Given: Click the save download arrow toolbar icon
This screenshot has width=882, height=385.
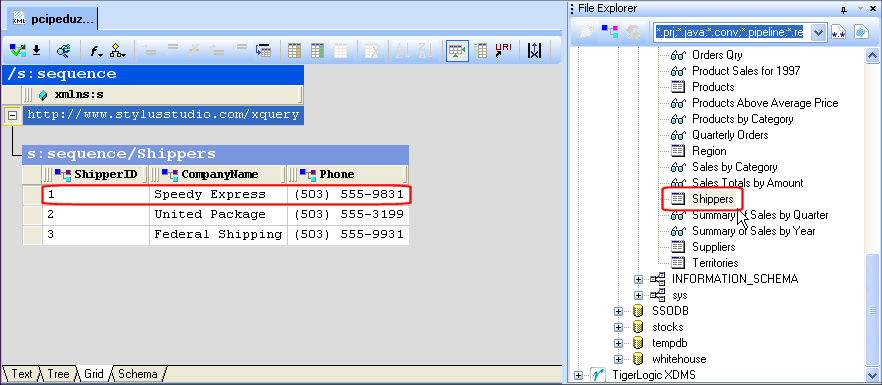Looking at the screenshot, I should coord(37,51).
